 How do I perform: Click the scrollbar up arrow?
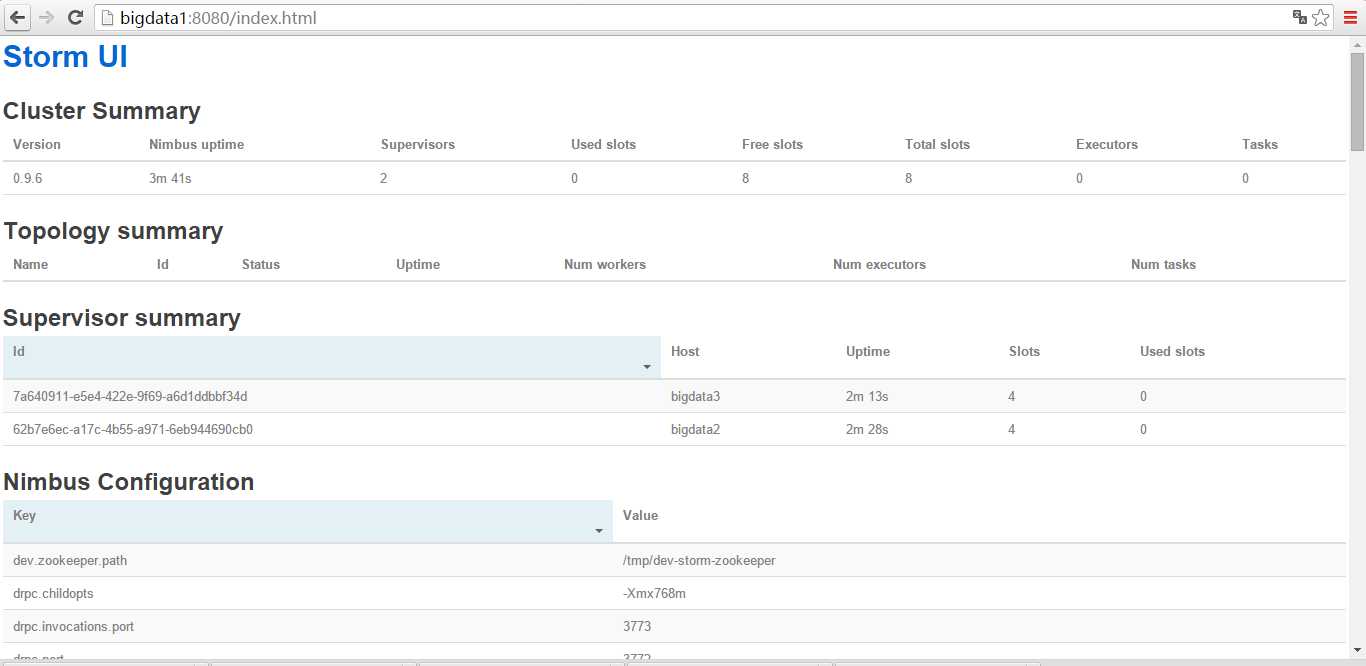(x=1357, y=42)
